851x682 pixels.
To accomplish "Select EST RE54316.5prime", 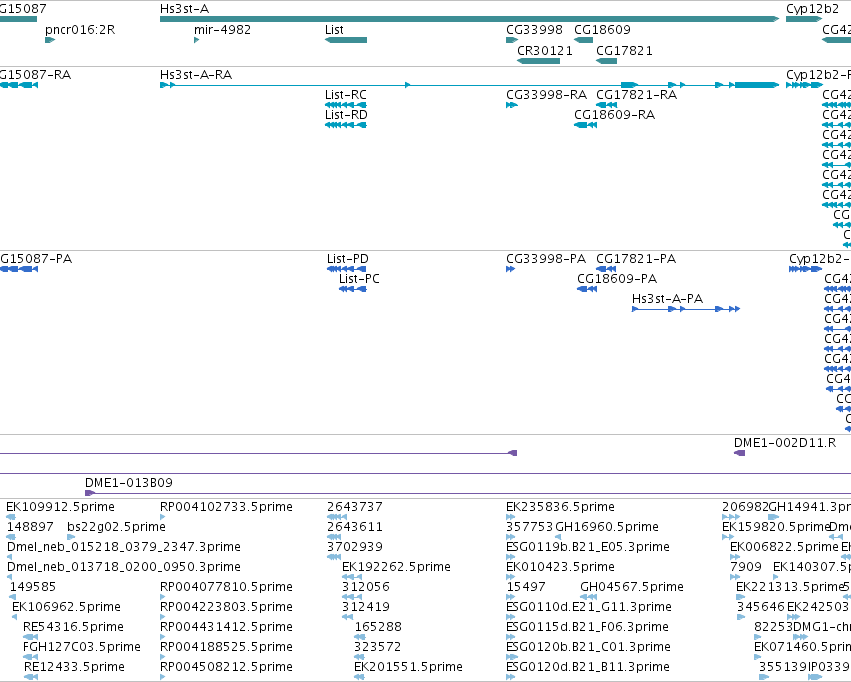I will pos(73,627).
